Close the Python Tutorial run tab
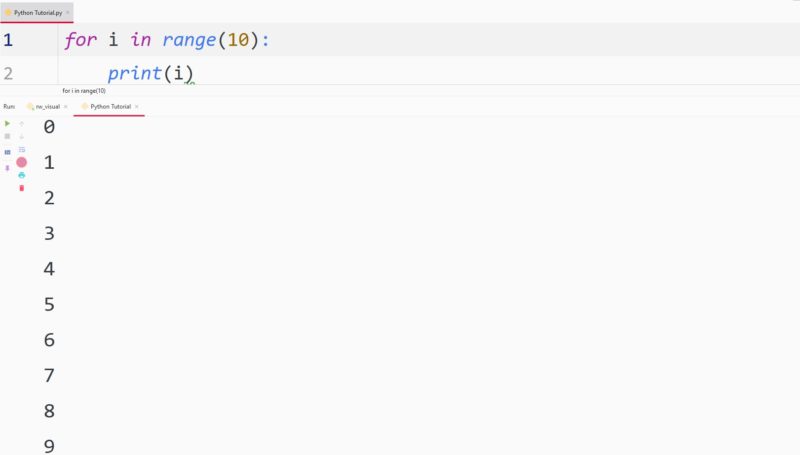Viewport: 800px width, 455px height. (137, 106)
